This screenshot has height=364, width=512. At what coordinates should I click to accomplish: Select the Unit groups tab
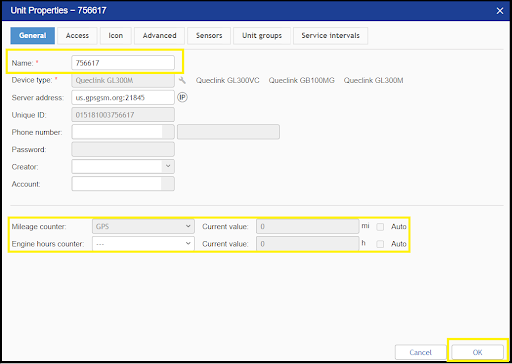[x=262, y=36]
